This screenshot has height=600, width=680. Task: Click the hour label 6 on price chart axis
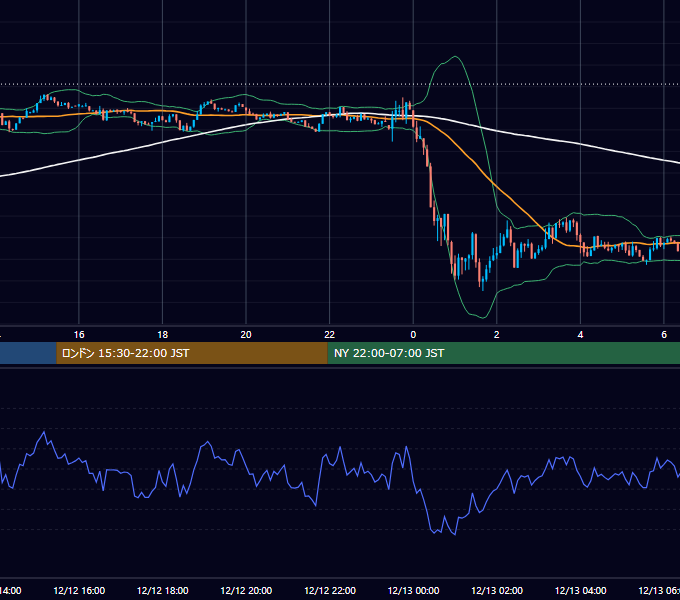[664, 335]
